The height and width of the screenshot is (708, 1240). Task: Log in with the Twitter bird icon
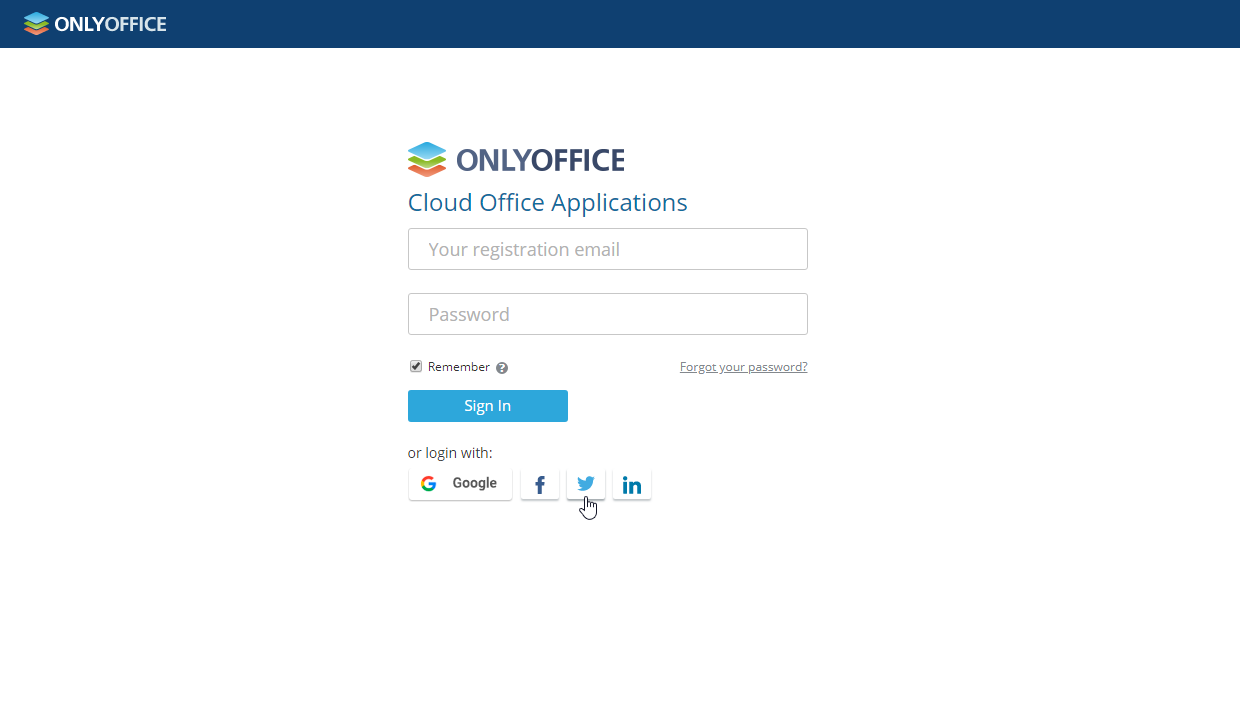click(586, 484)
